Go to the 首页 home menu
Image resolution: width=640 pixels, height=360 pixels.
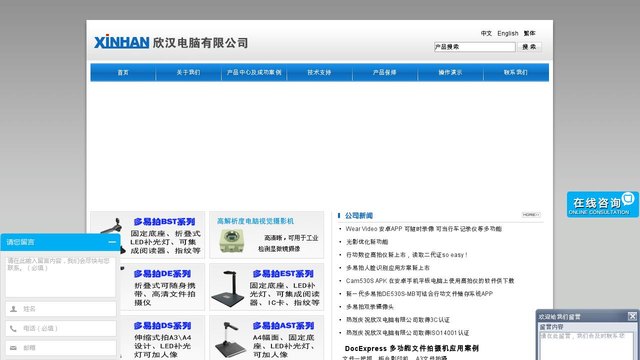pyautogui.click(x=123, y=72)
